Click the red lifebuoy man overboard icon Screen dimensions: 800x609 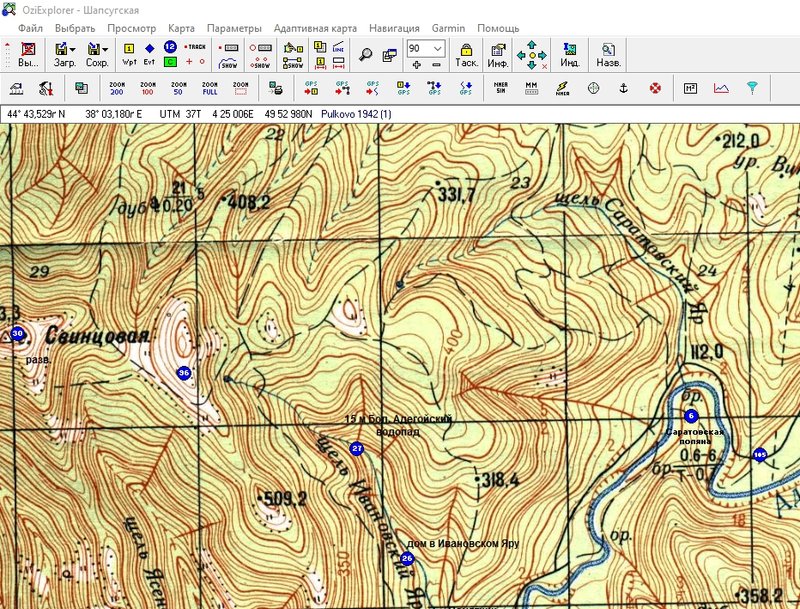click(x=655, y=88)
